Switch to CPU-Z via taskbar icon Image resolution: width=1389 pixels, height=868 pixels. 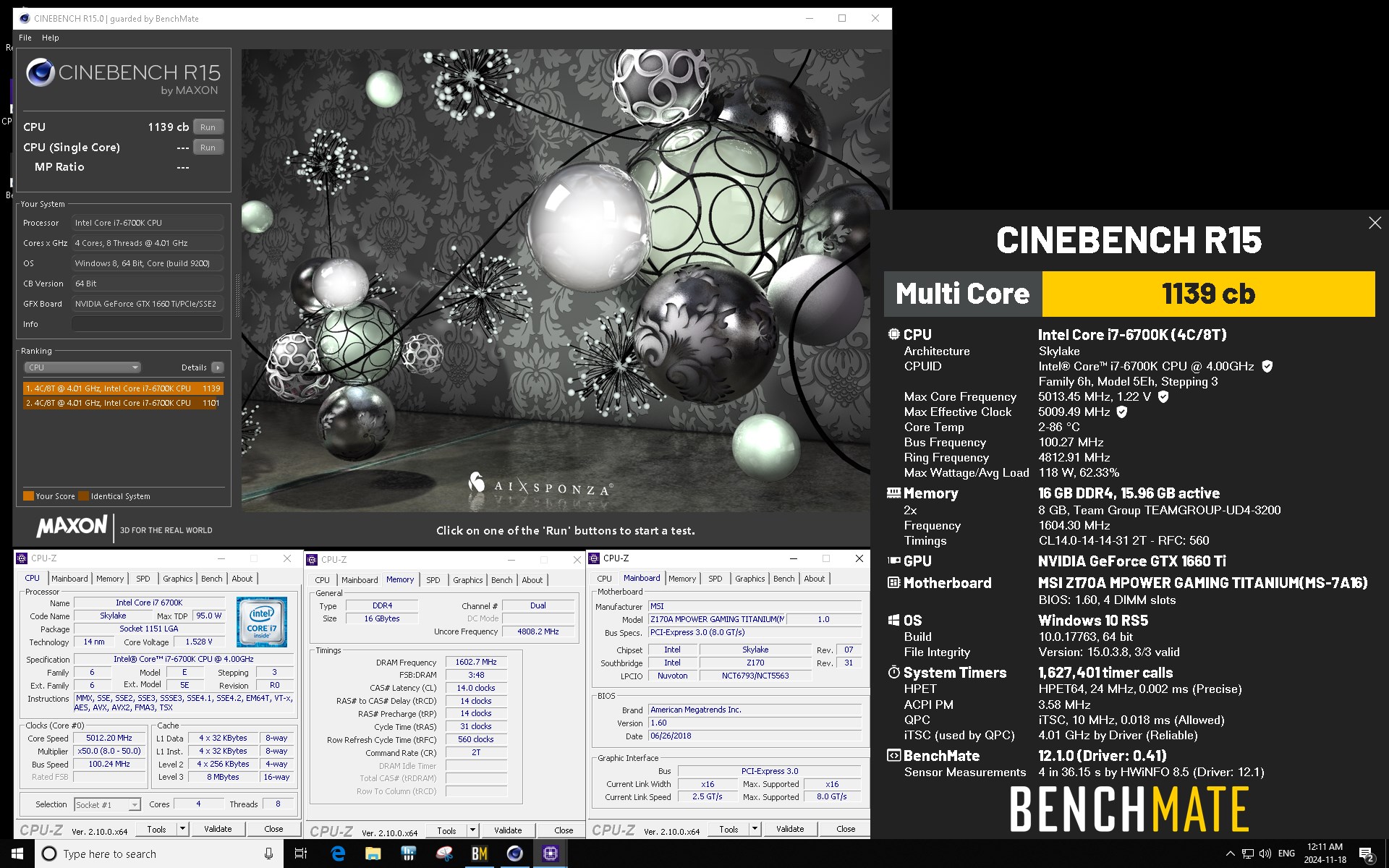[x=550, y=854]
